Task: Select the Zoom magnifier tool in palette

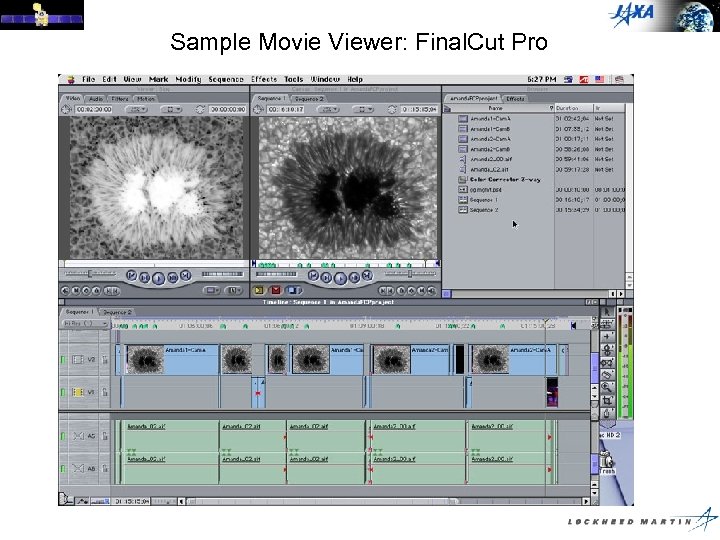Action: pos(607,387)
